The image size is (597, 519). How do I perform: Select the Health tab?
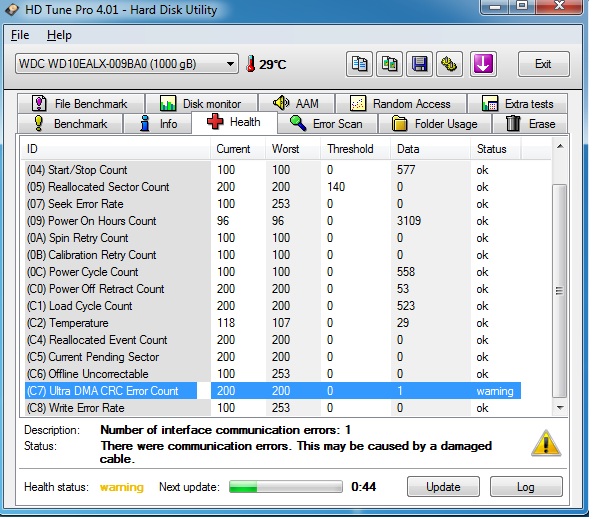[235, 122]
